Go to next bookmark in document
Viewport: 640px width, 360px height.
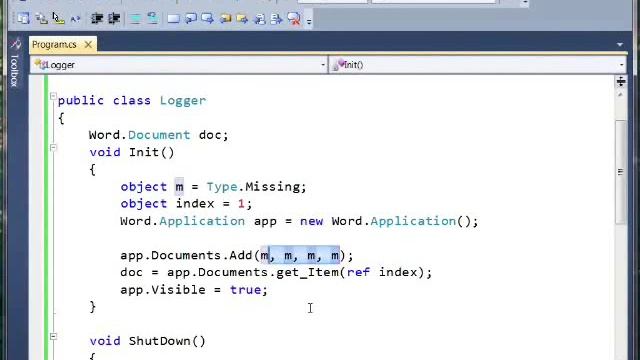pyautogui.click(x=276, y=19)
